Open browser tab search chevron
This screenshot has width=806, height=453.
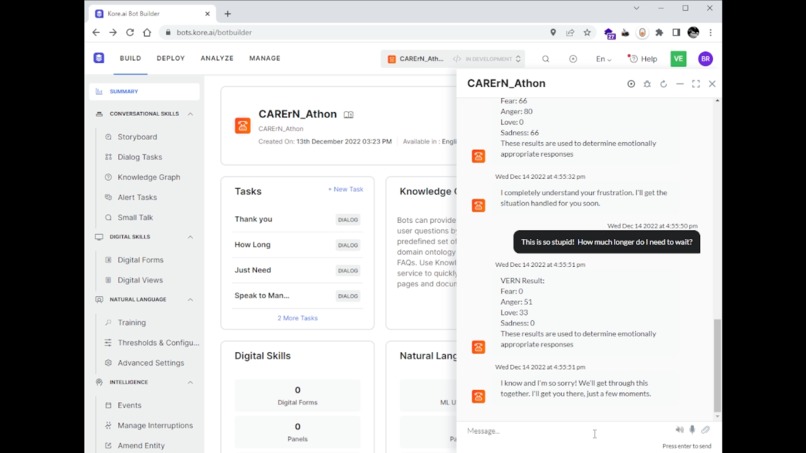636,8
